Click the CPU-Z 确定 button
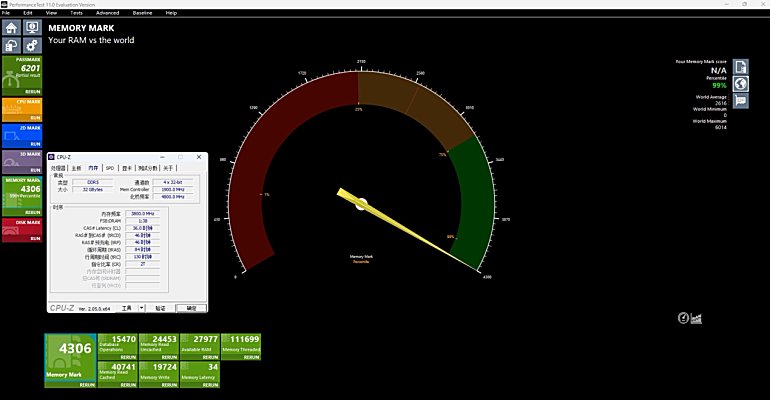The width and height of the screenshot is (770, 400). tap(192, 308)
